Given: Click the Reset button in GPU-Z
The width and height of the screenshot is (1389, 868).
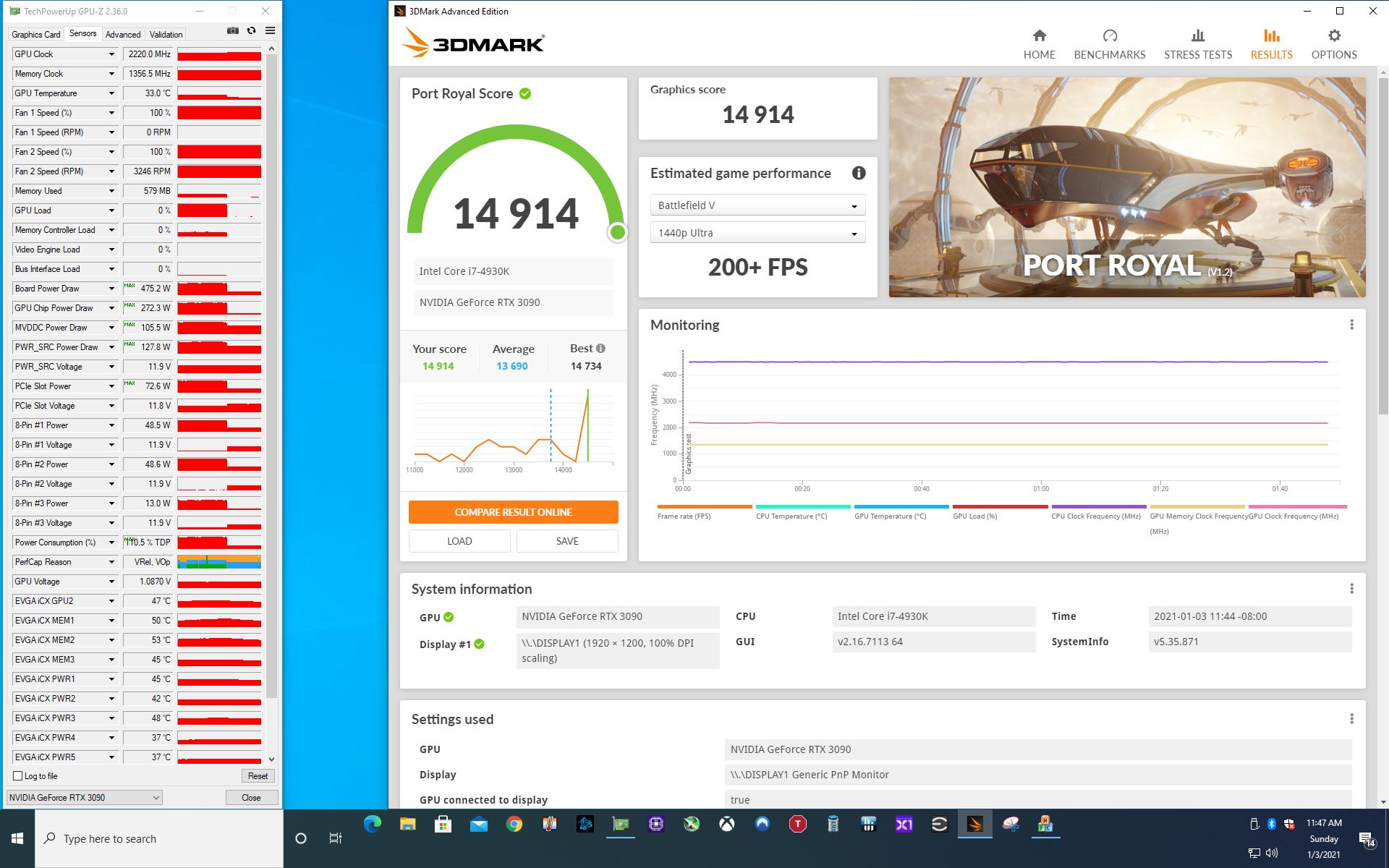Looking at the screenshot, I should 258,776.
